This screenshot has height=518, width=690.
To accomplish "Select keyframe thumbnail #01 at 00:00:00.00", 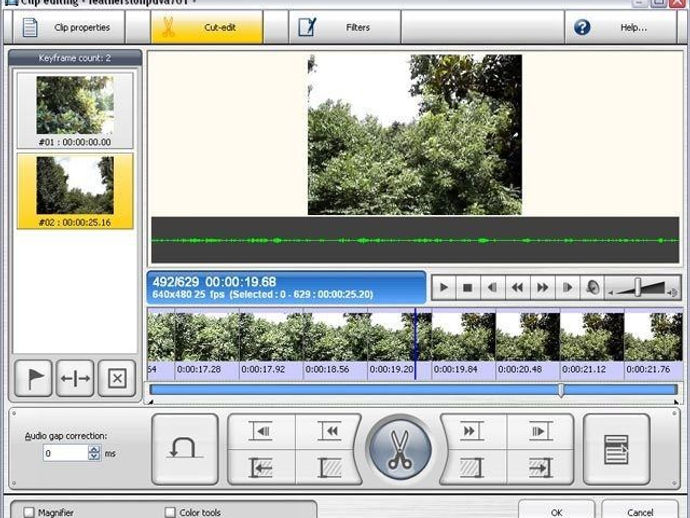I will click(x=75, y=110).
